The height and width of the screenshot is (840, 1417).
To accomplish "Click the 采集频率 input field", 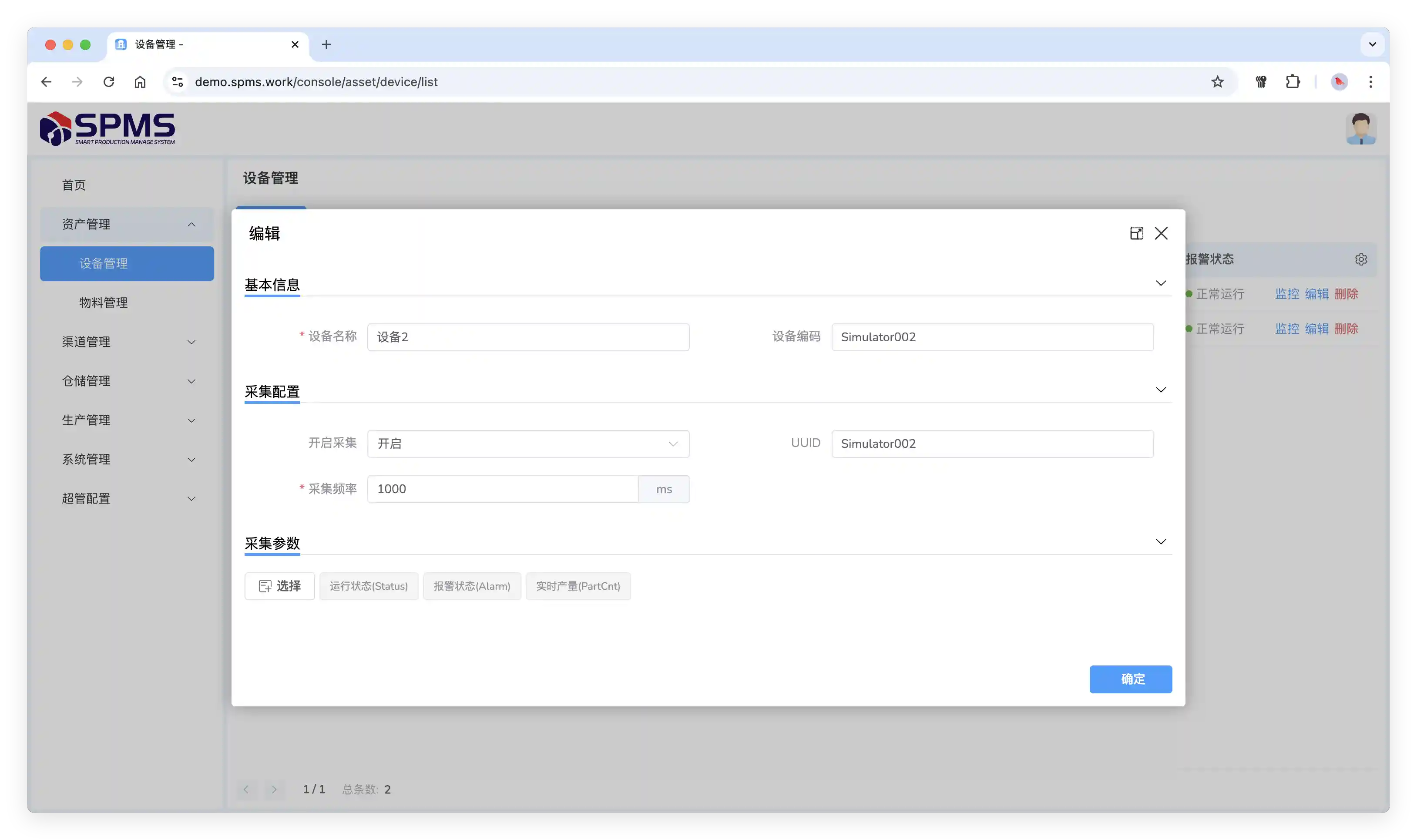I will tap(503, 489).
